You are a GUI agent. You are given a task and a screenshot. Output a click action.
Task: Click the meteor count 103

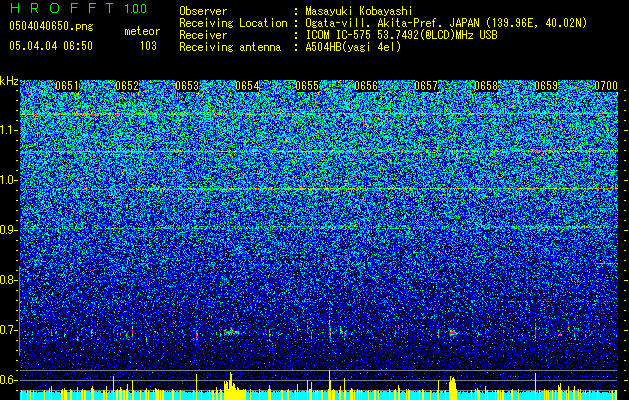coord(148,46)
